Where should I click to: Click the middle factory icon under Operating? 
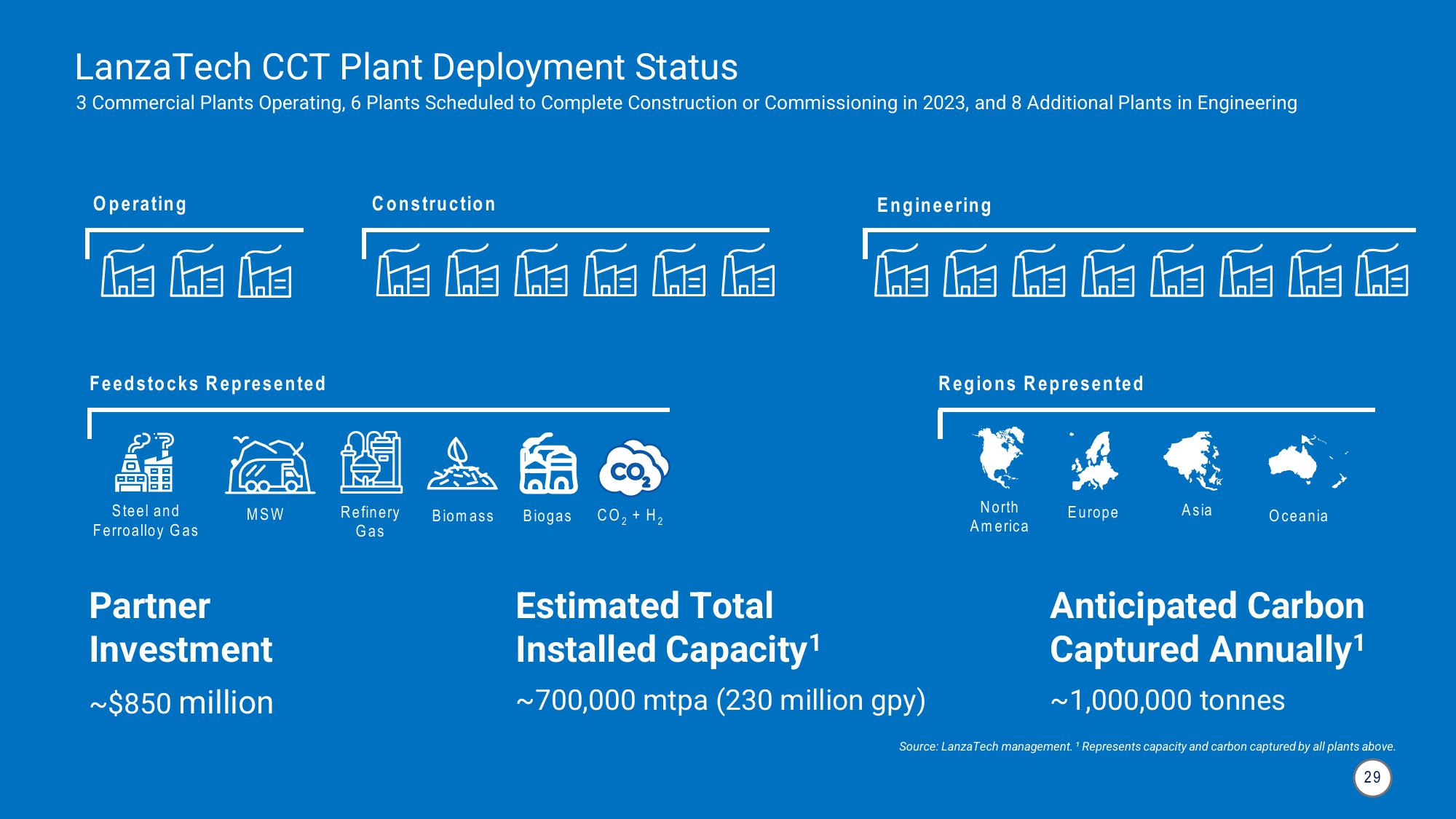197,270
